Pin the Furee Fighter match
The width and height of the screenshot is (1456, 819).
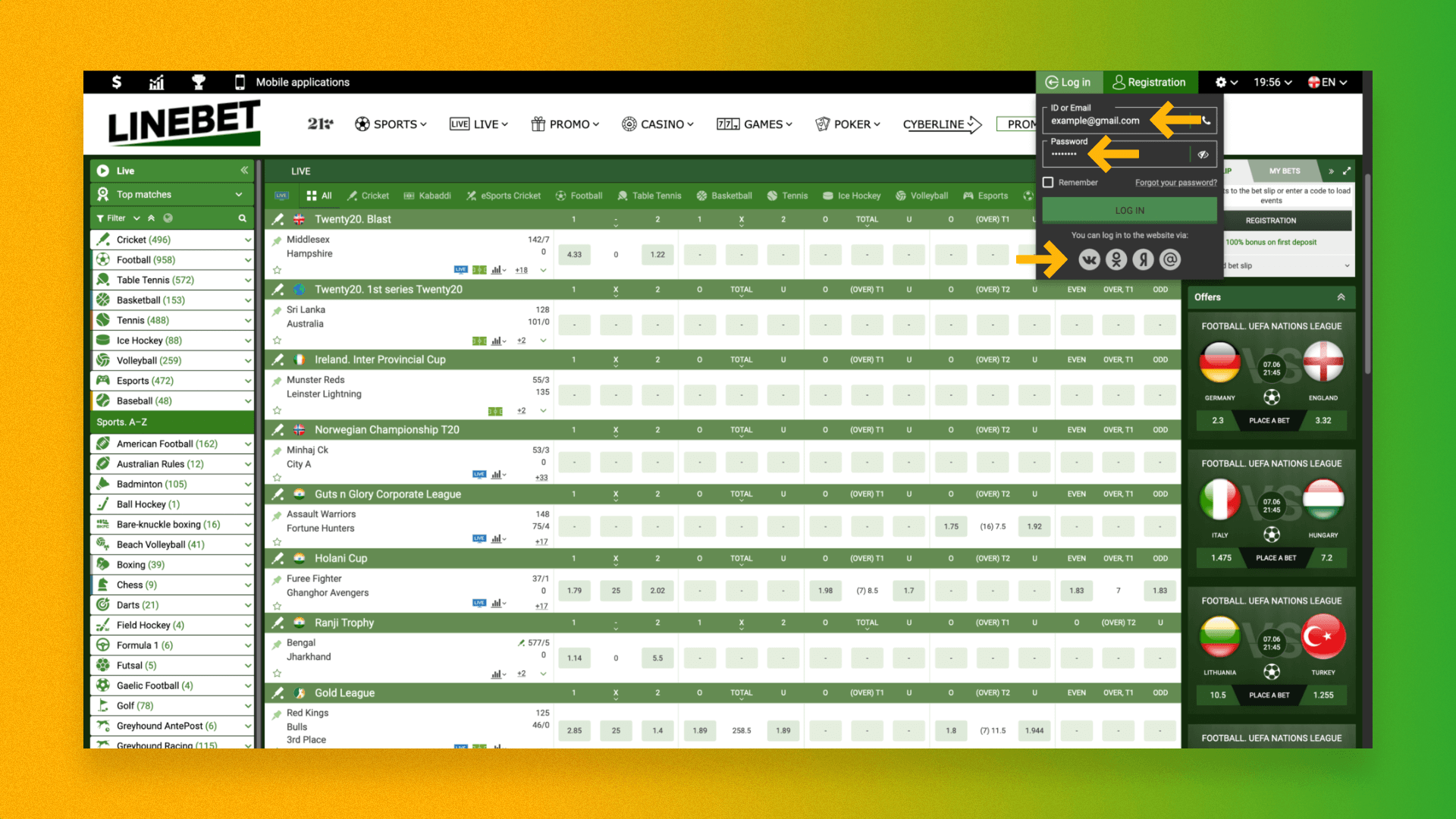pyautogui.click(x=277, y=579)
